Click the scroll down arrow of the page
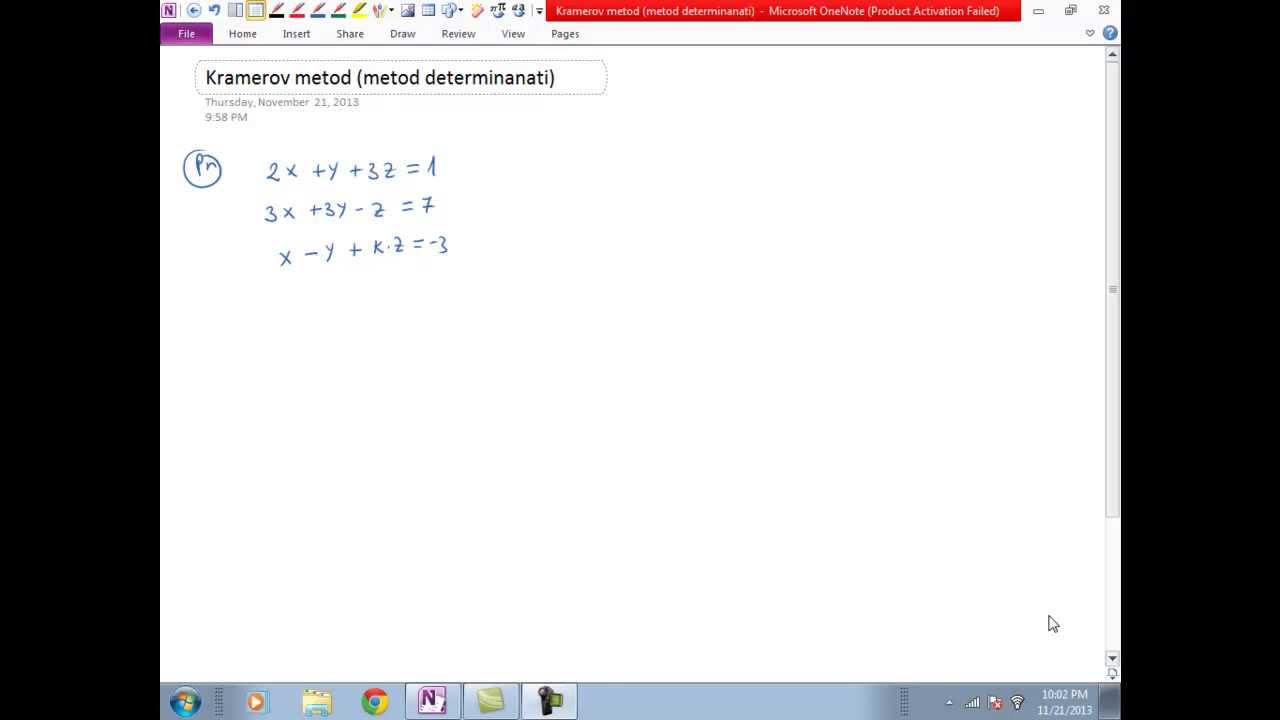The height and width of the screenshot is (720, 1280). tap(1112, 658)
